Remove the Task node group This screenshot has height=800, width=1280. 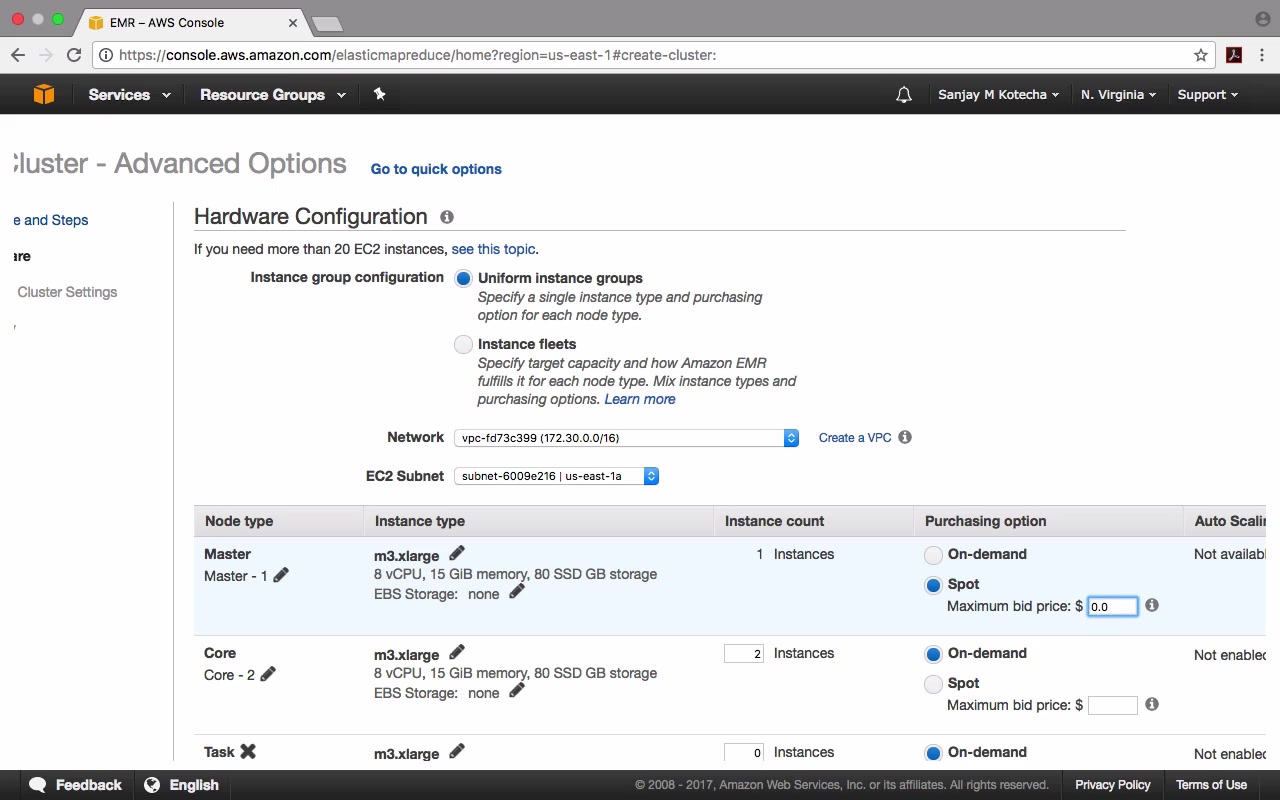coord(248,751)
